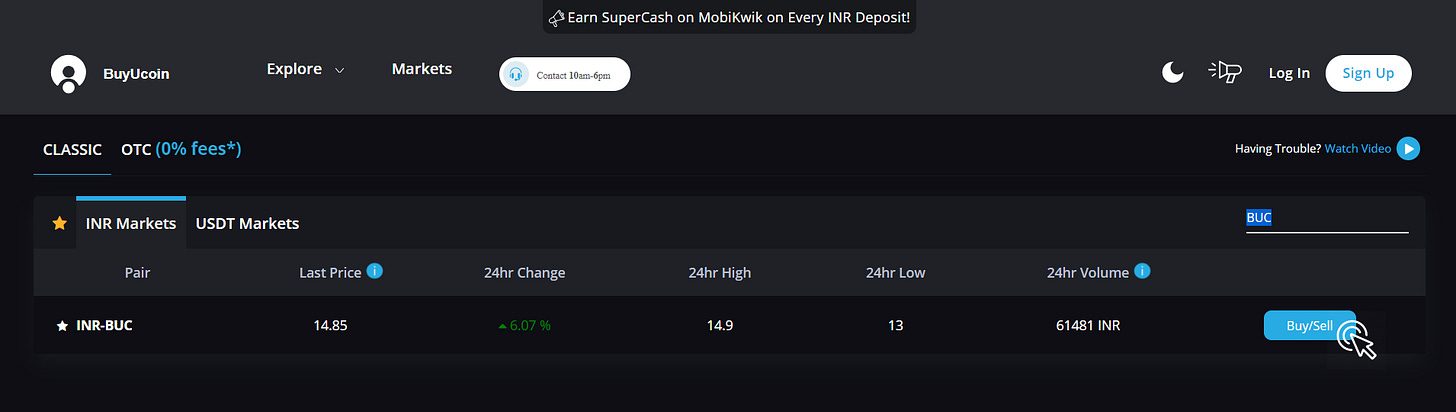
Task: Click the headset Contact 10am-6pm button
Action: [x=565, y=74]
